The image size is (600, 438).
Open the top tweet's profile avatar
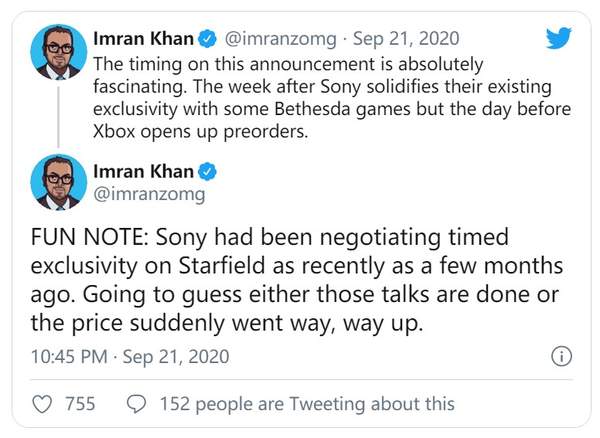58,52
